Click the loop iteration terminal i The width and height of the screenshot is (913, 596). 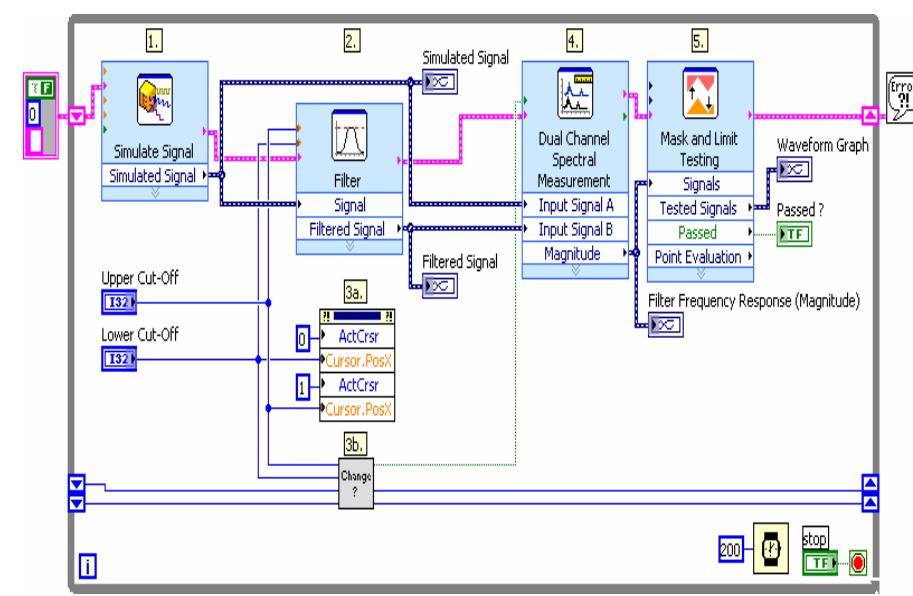[87, 566]
